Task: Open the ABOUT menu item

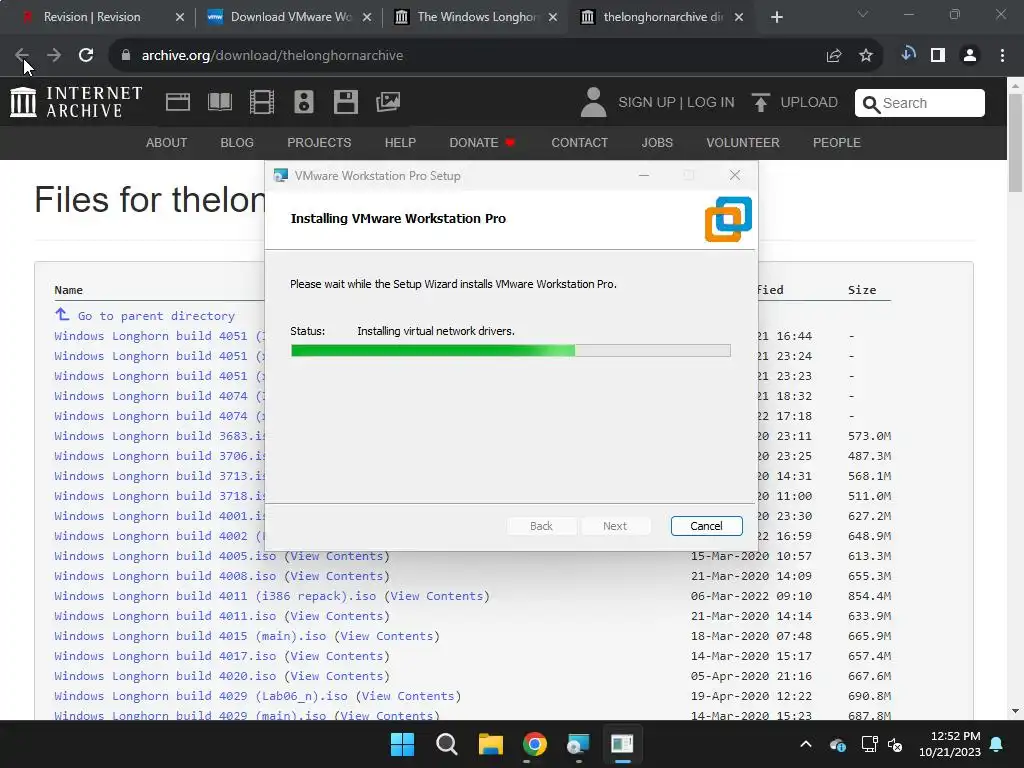Action: coord(167,142)
